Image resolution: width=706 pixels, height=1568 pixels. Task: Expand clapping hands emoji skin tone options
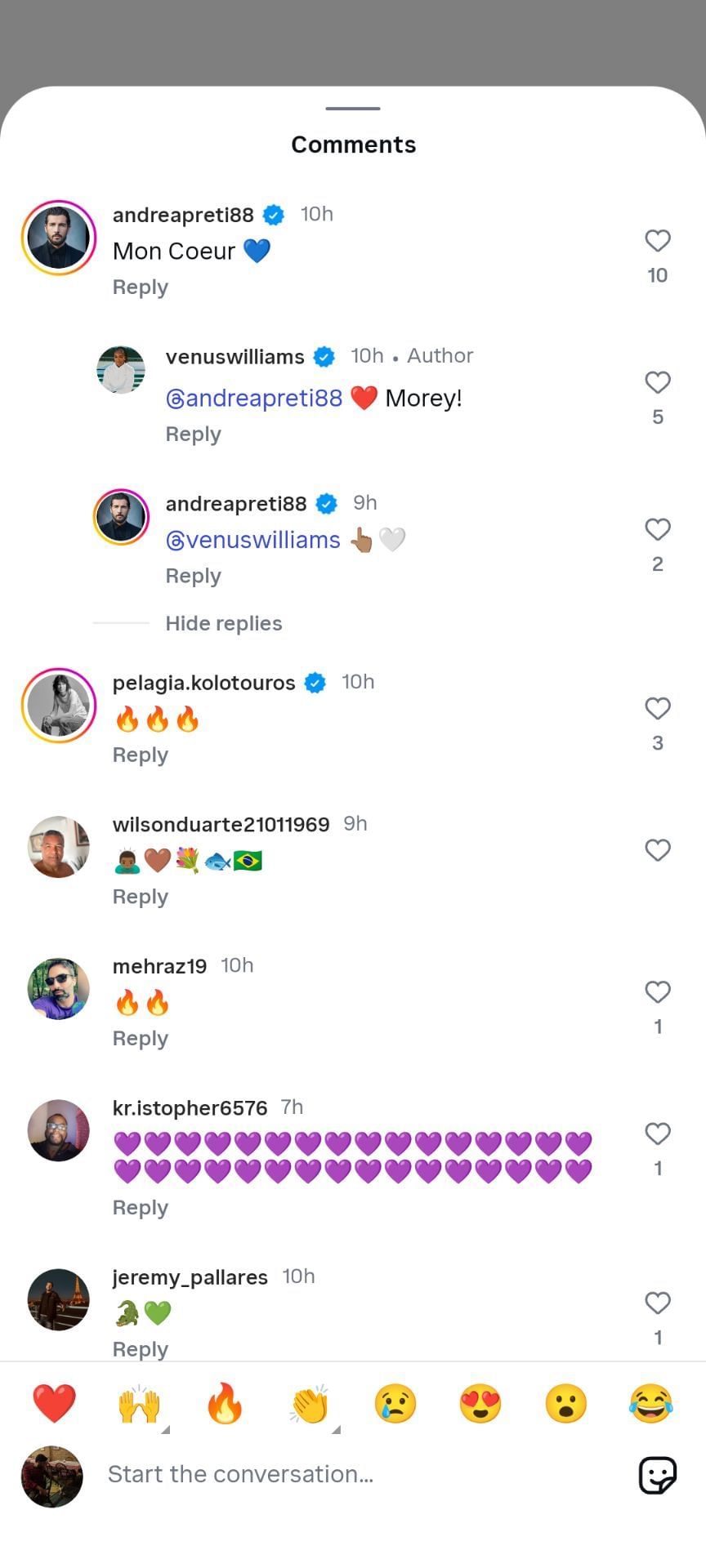(x=335, y=1429)
